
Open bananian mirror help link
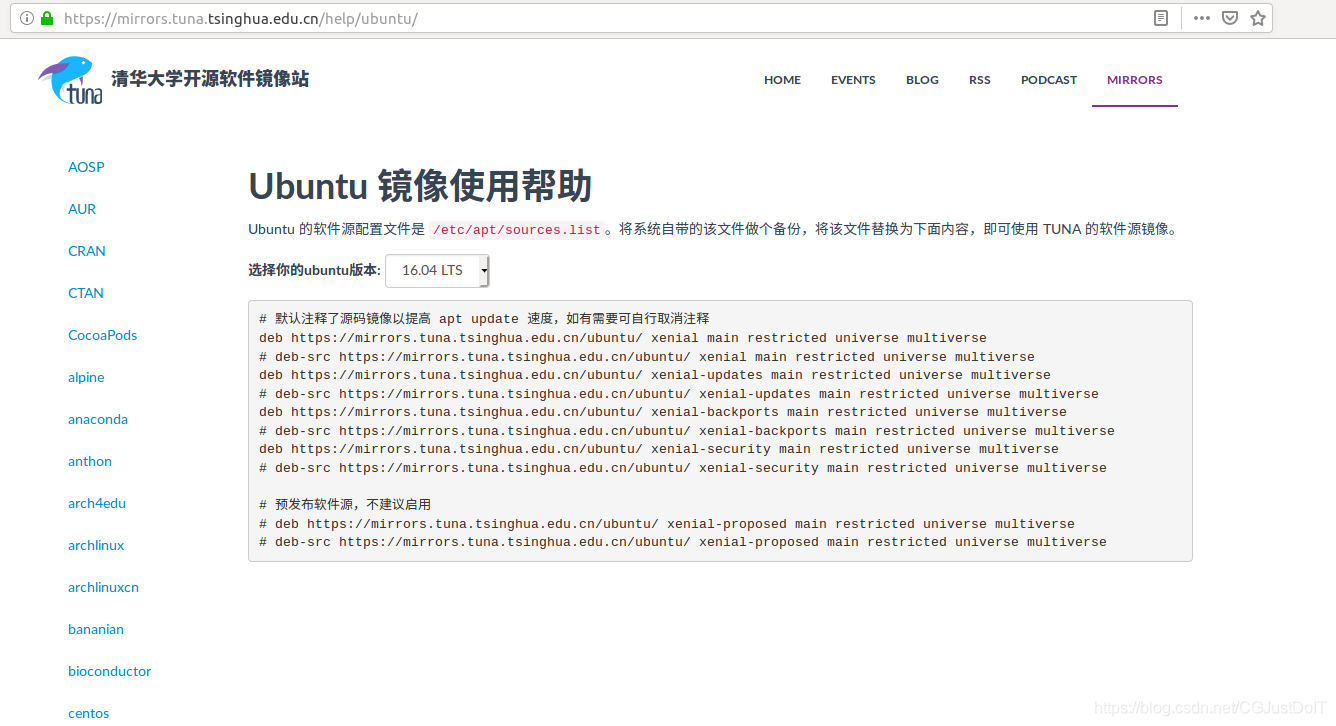[96, 629]
